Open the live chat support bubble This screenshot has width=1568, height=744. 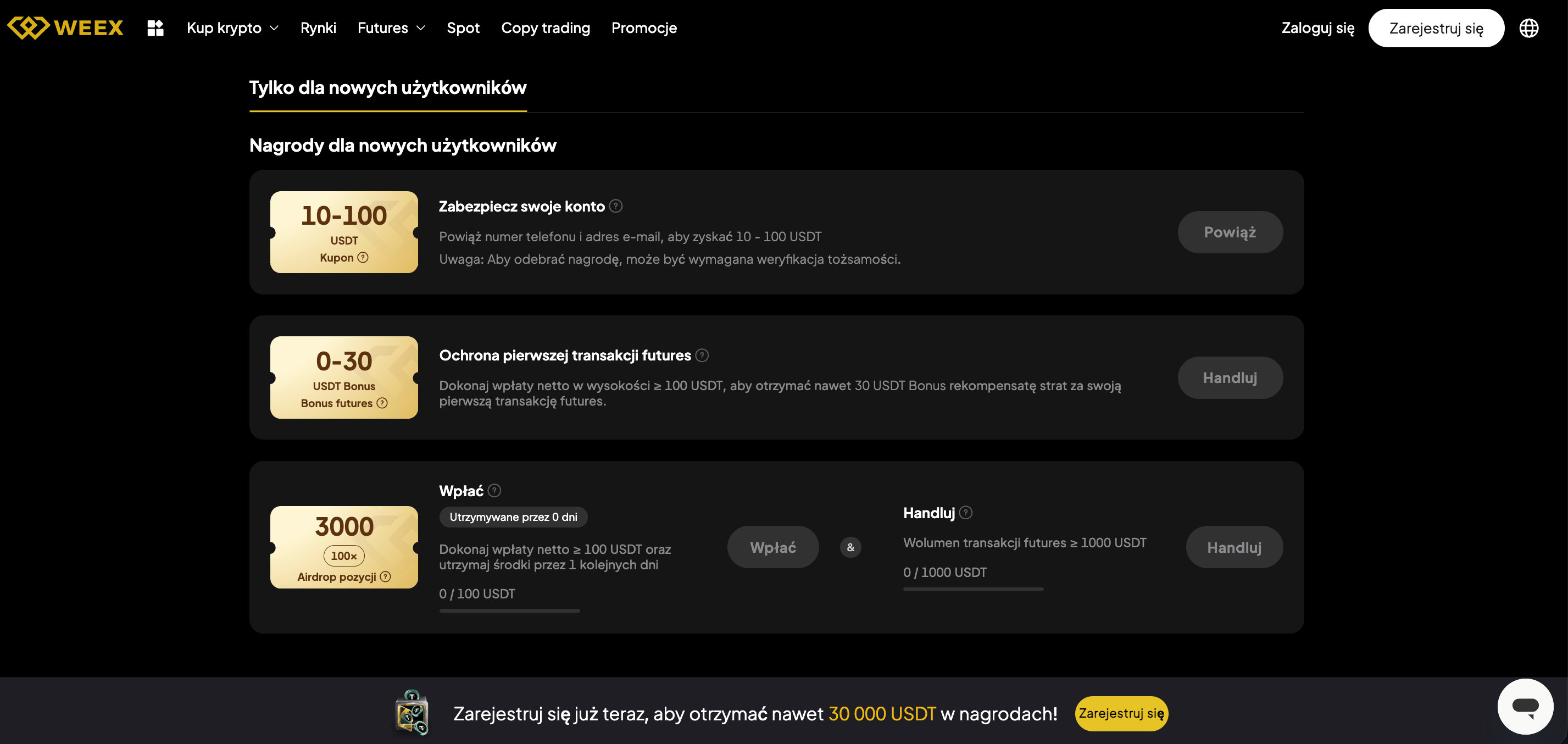(1525, 706)
